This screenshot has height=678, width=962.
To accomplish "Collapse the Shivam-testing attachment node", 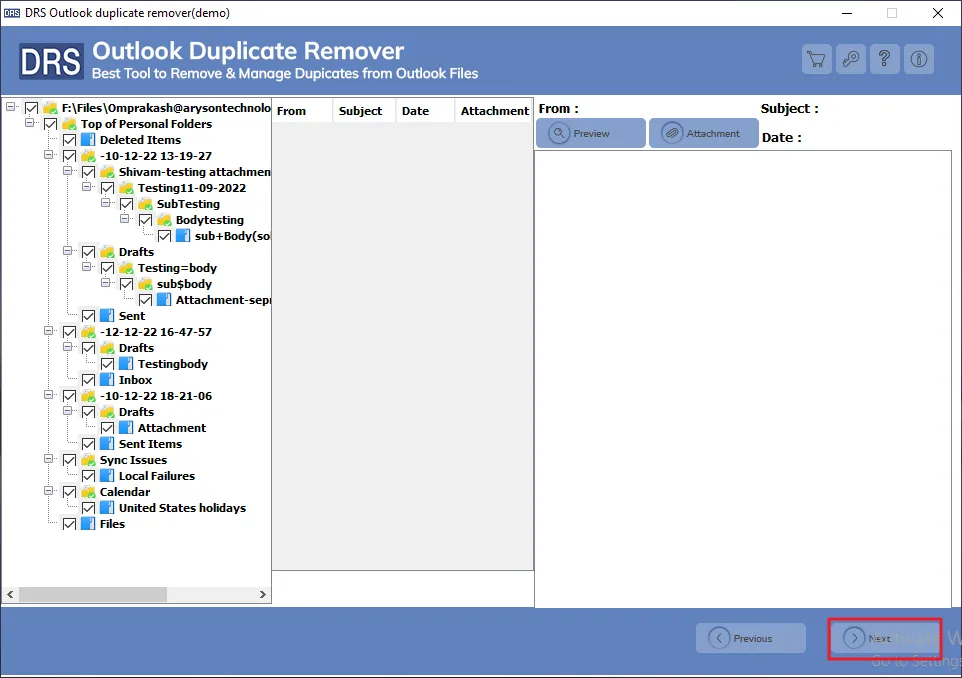I will coord(67,171).
